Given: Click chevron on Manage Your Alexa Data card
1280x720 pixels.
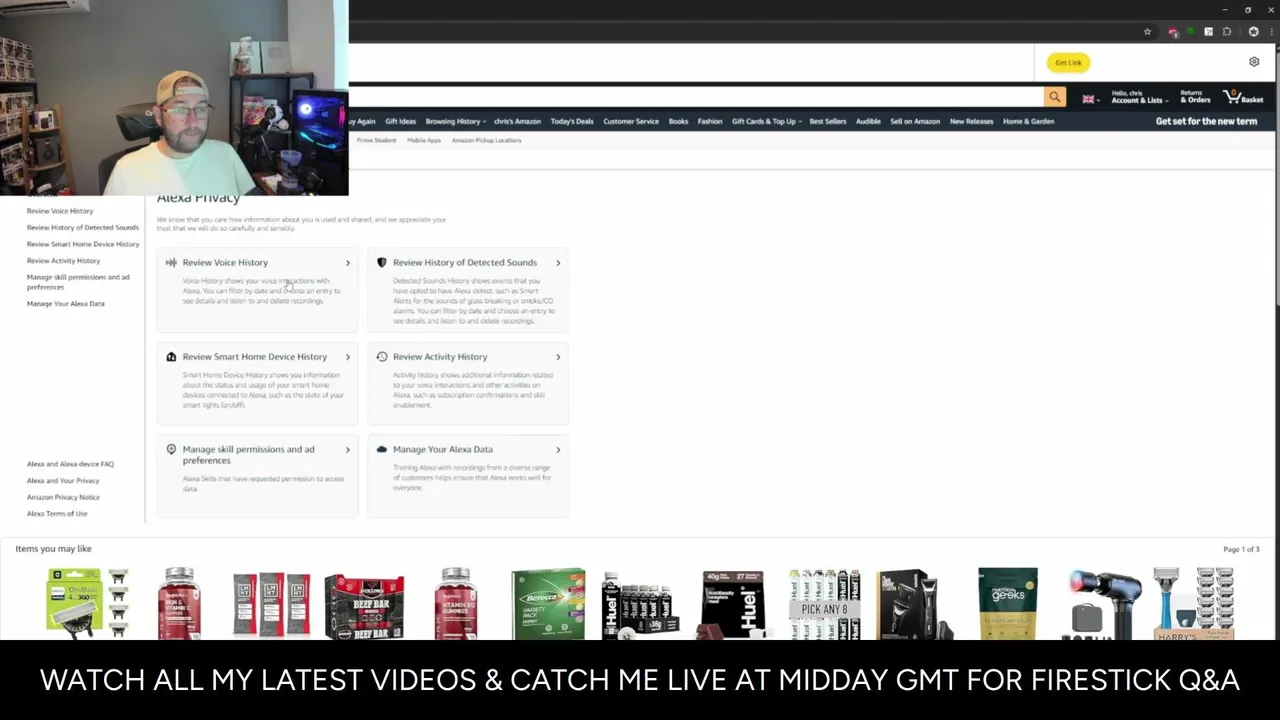Looking at the screenshot, I should tap(558, 450).
